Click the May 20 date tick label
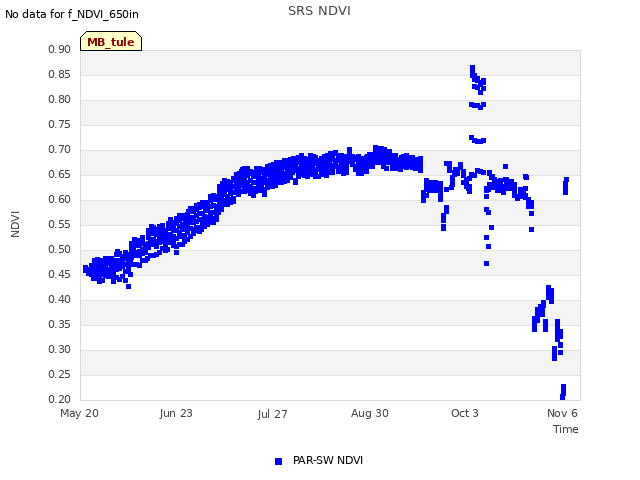Screen dimensions: 640x480 coord(79,413)
